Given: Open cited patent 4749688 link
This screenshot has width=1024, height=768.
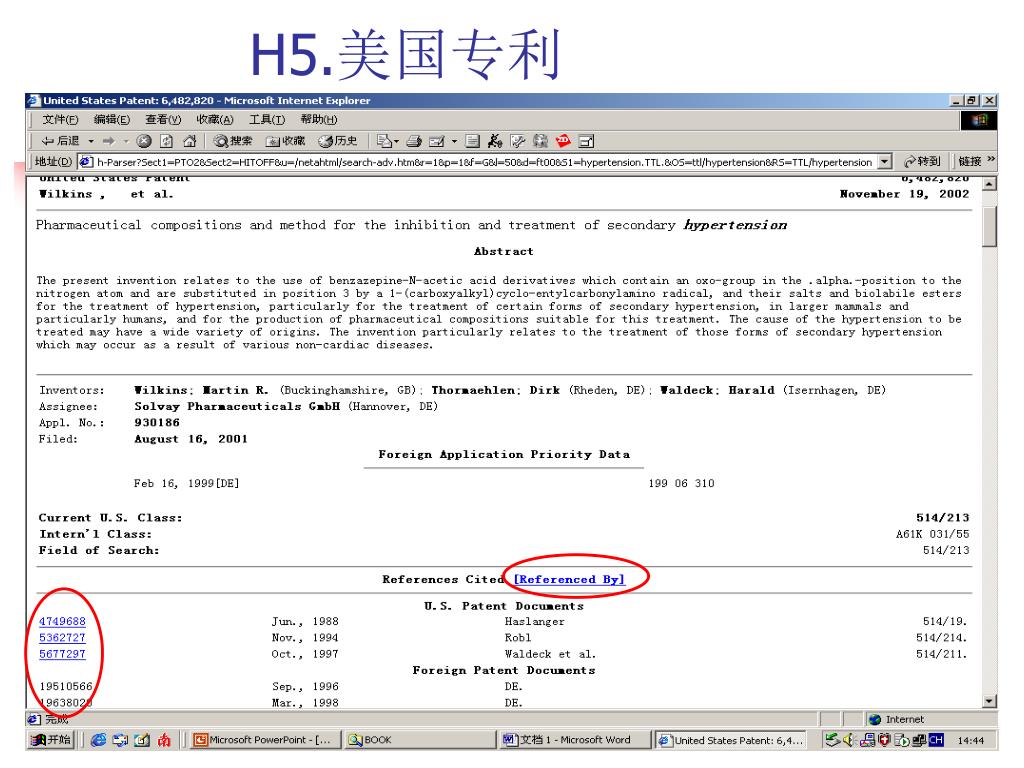Looking at the screenshot, I should pos(62,621).
